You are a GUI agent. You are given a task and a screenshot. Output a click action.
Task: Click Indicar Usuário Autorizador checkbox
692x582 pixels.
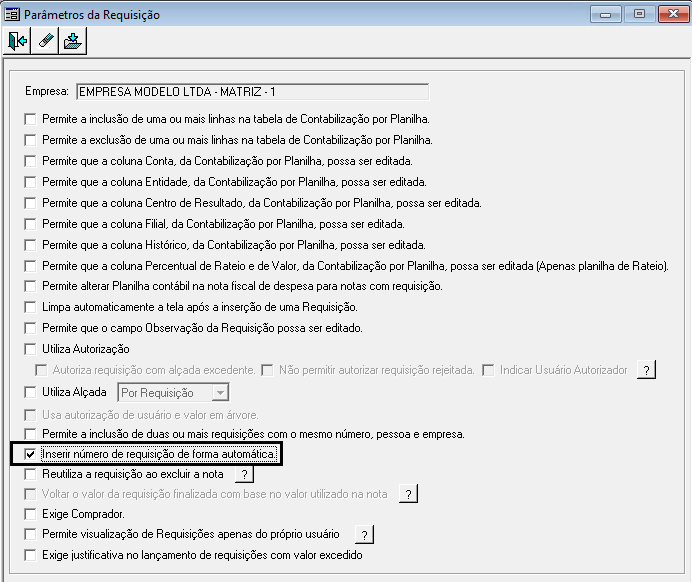(488, 370)
